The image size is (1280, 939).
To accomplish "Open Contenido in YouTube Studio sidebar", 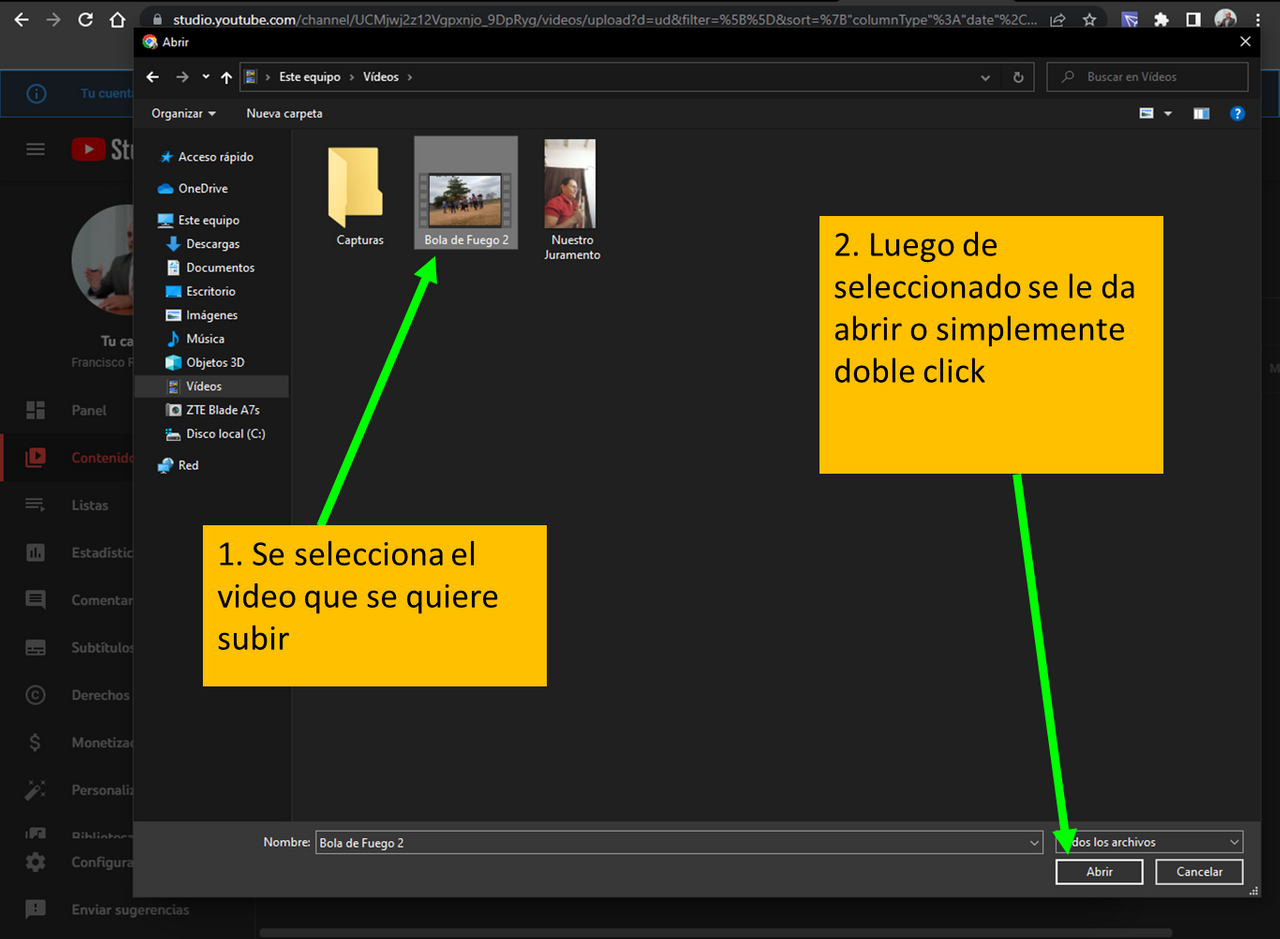I will point(66,458).
